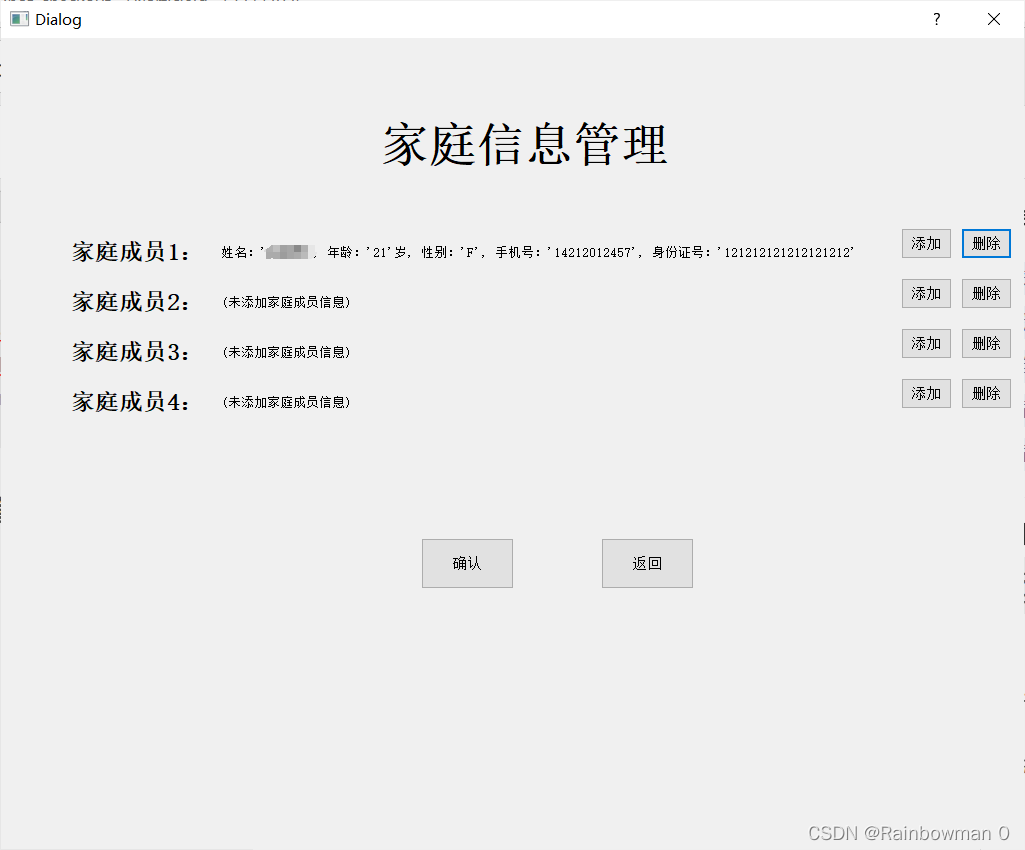
Task: Click 删除 button for 家庭成员2
Action: click(x=986, y=293)
